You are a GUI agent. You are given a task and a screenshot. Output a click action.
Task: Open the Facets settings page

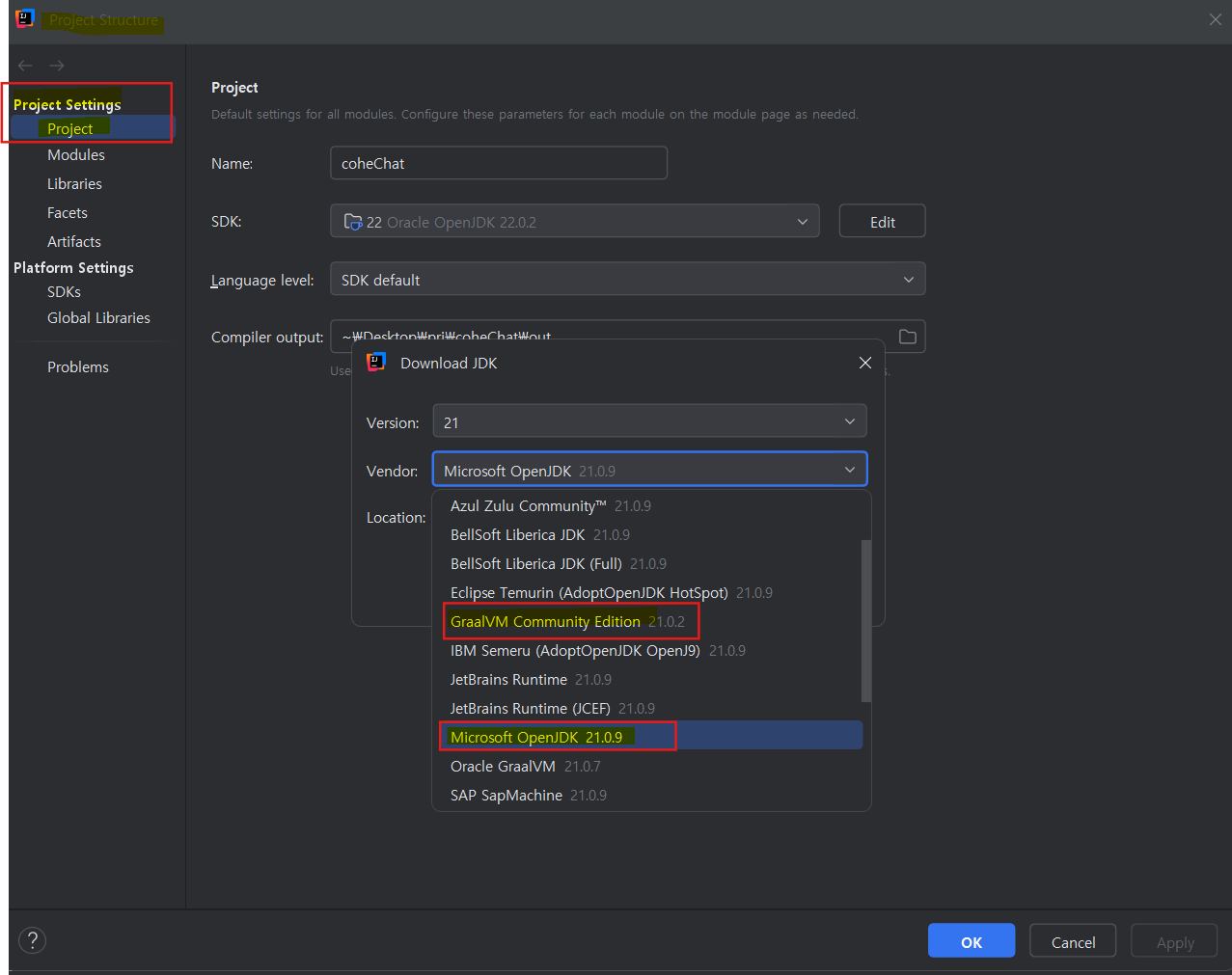pos(68,213)
